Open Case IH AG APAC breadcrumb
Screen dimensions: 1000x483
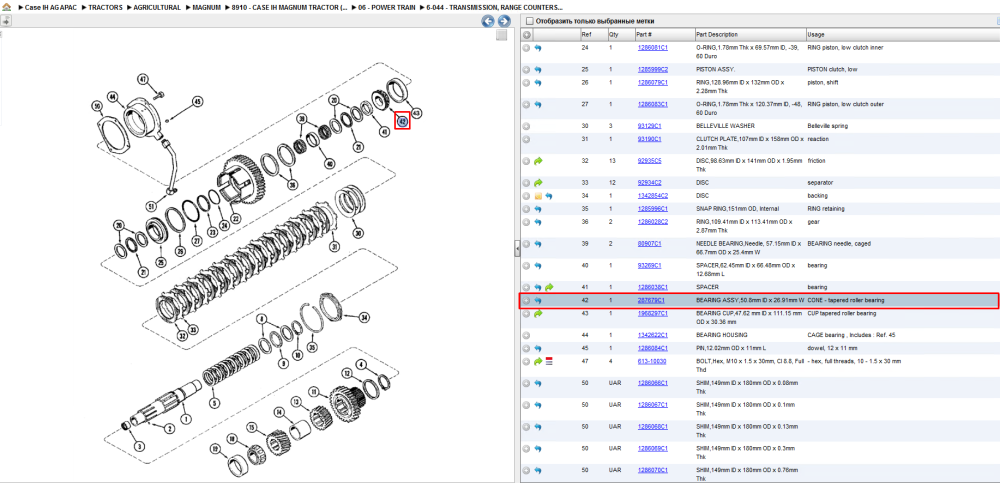(x=50, y=7)
